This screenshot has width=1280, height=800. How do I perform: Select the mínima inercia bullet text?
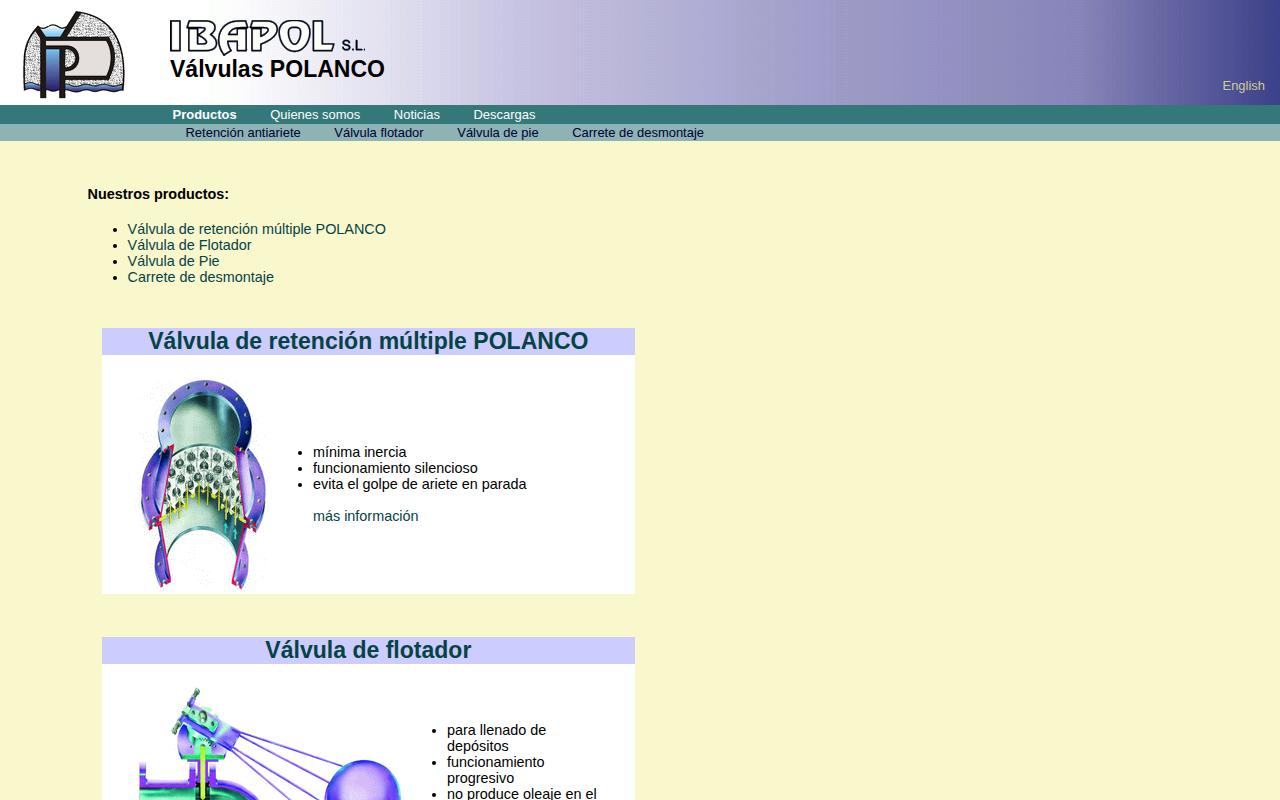360,452
